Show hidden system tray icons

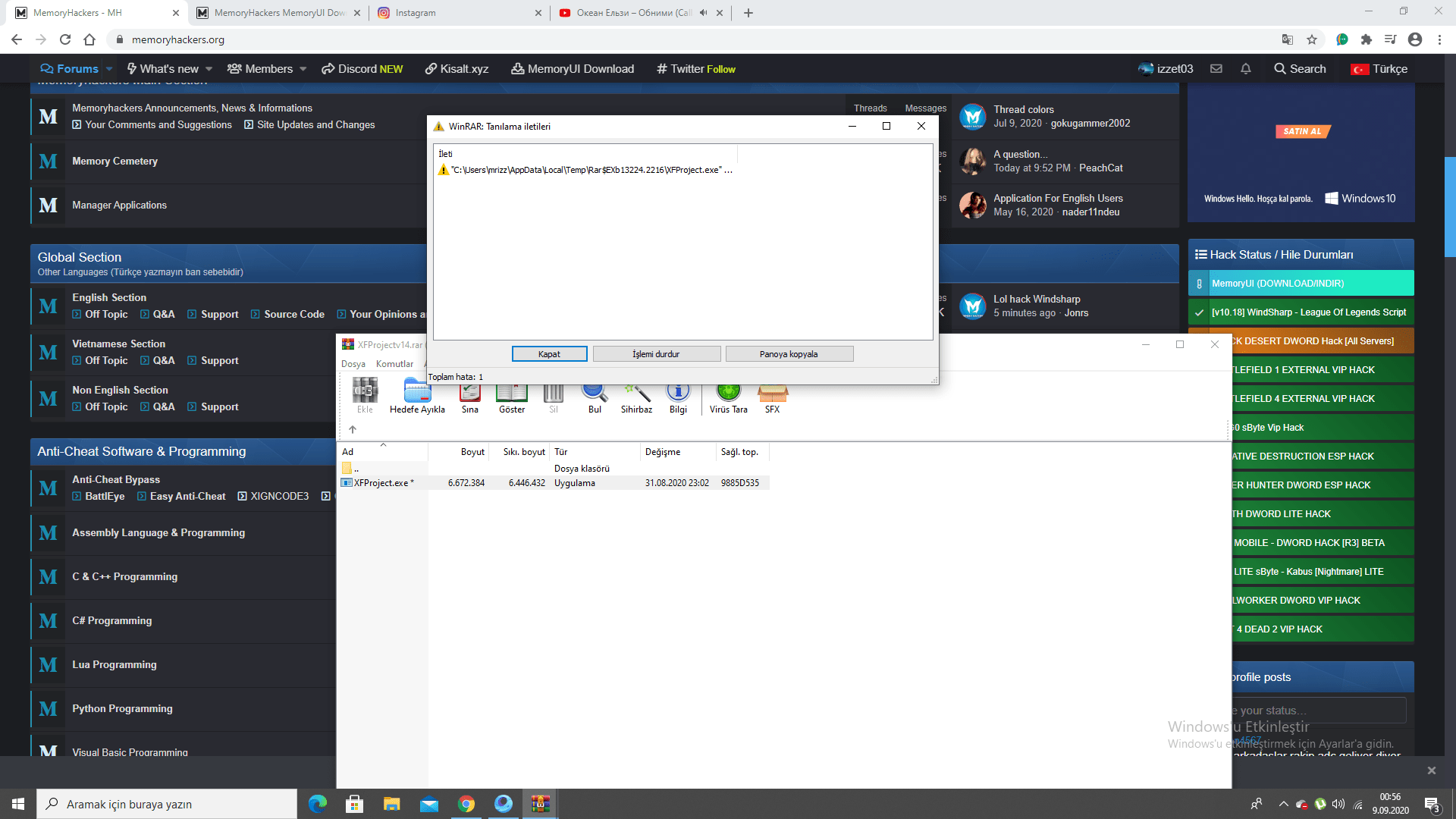(1283, 804)
